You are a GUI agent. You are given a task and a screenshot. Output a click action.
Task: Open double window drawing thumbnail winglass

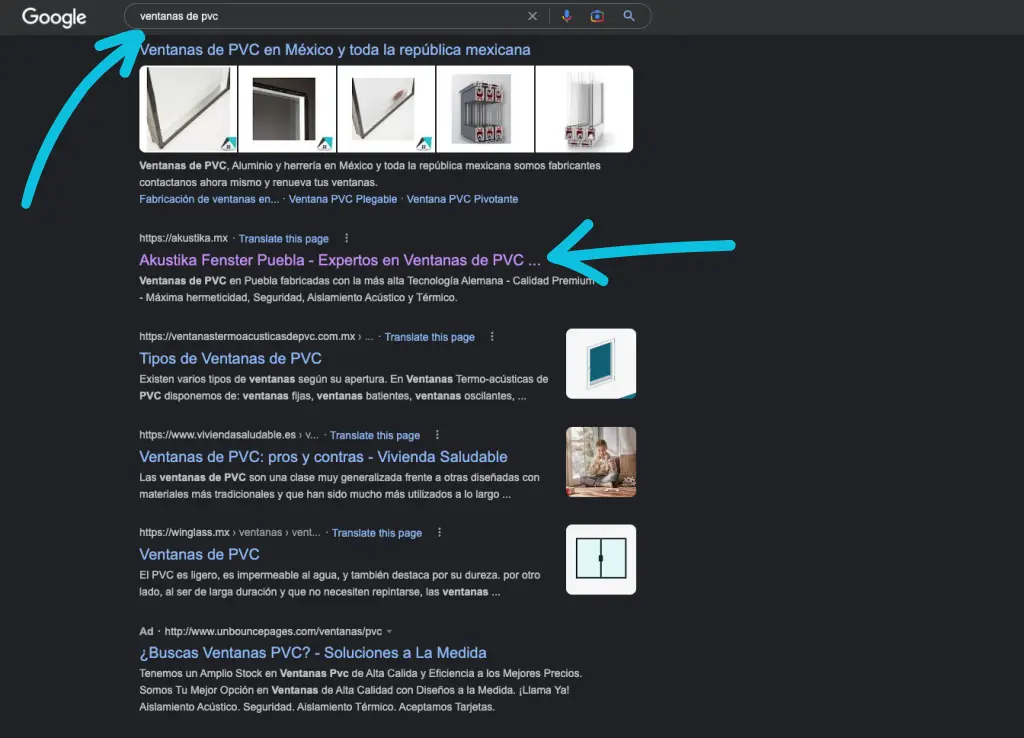tap(601, 560)
